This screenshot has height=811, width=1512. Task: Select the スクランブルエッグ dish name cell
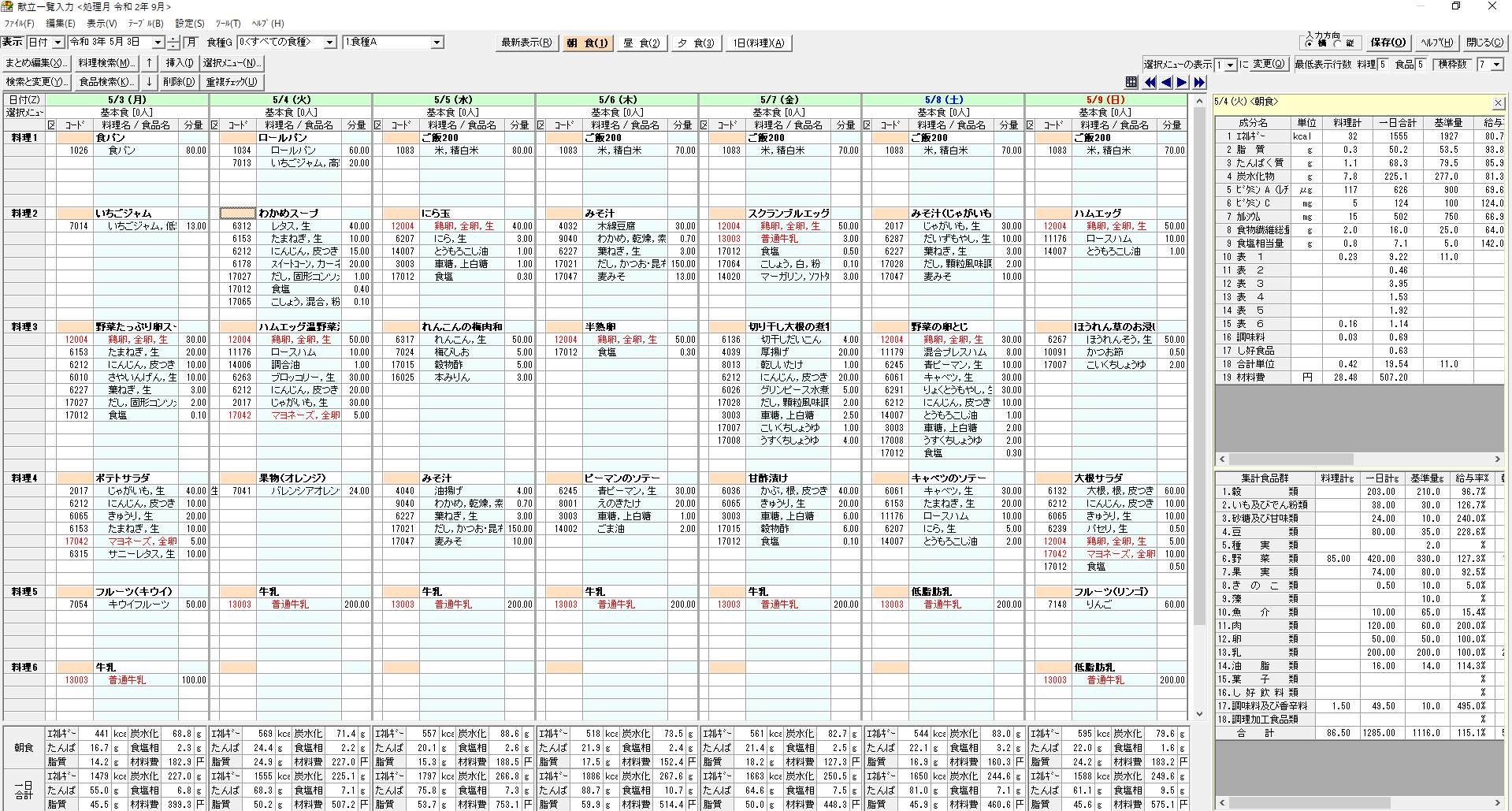(788, 214)
